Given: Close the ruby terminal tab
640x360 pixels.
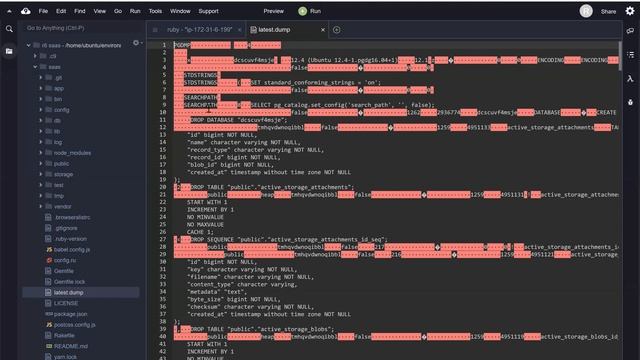Looking at the screenshot, I should point(240,29).
